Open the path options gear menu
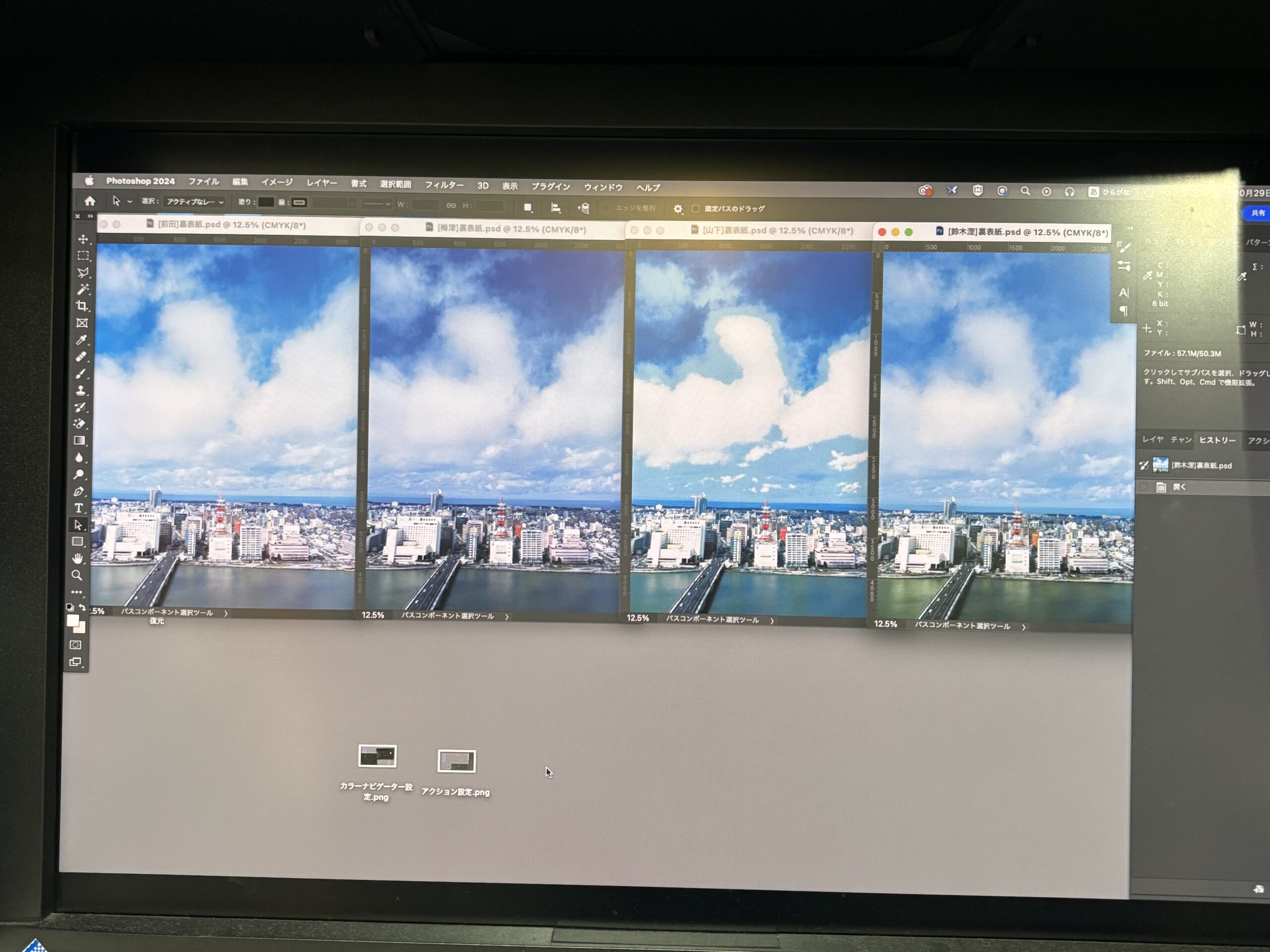The width and height of the screenshot is (1270, 952). point(678,208)
